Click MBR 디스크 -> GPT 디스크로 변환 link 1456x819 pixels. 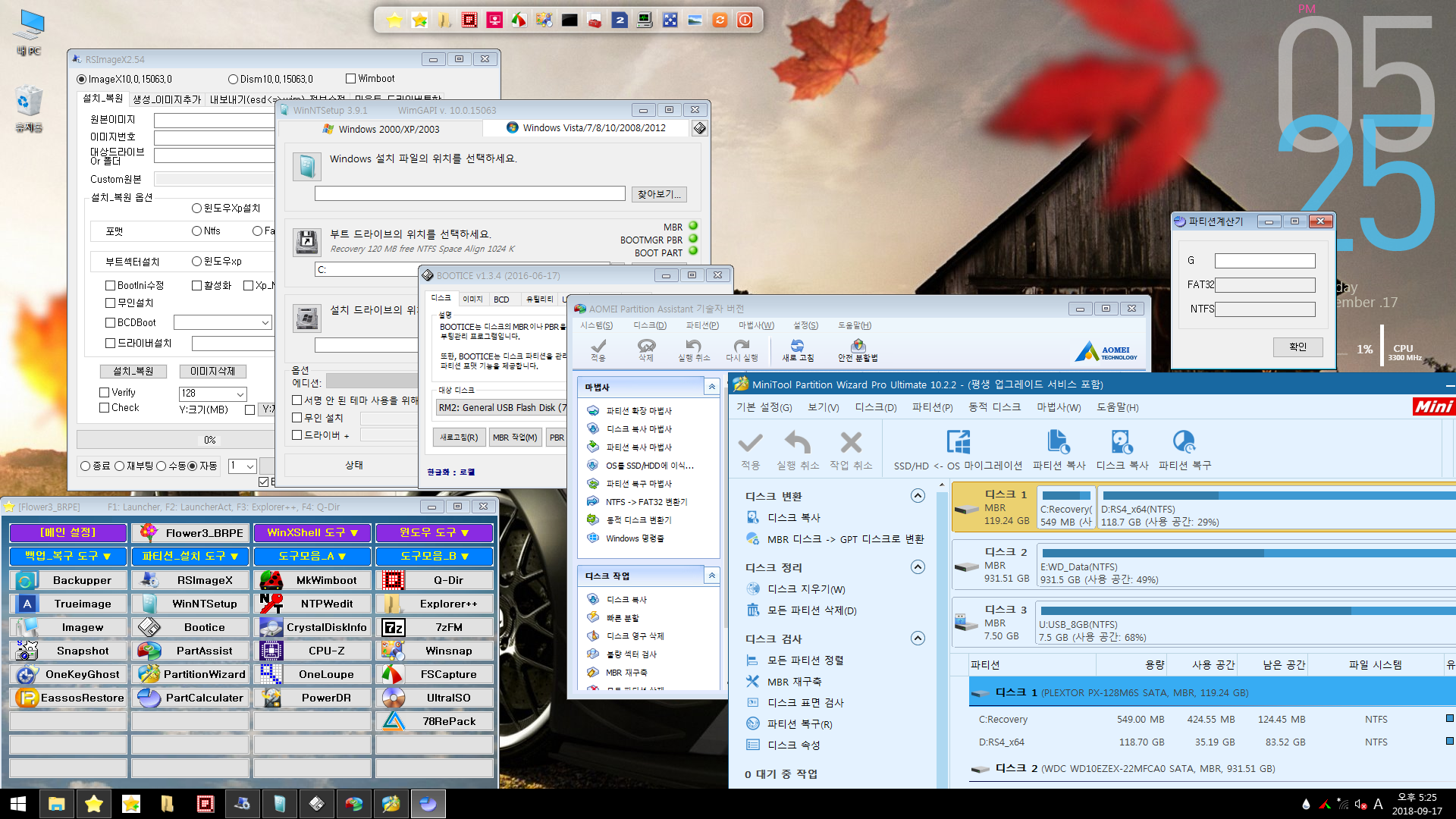point(846,539)
